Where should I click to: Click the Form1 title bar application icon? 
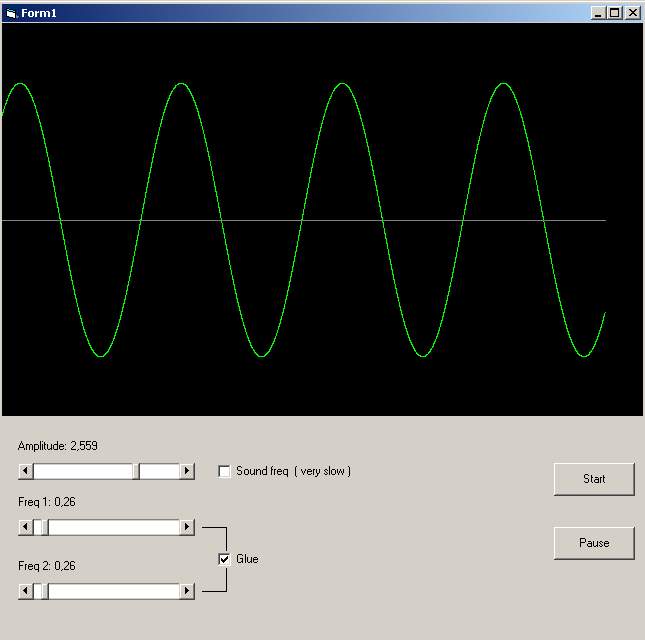pyautogui.click(x=11, y=12)
